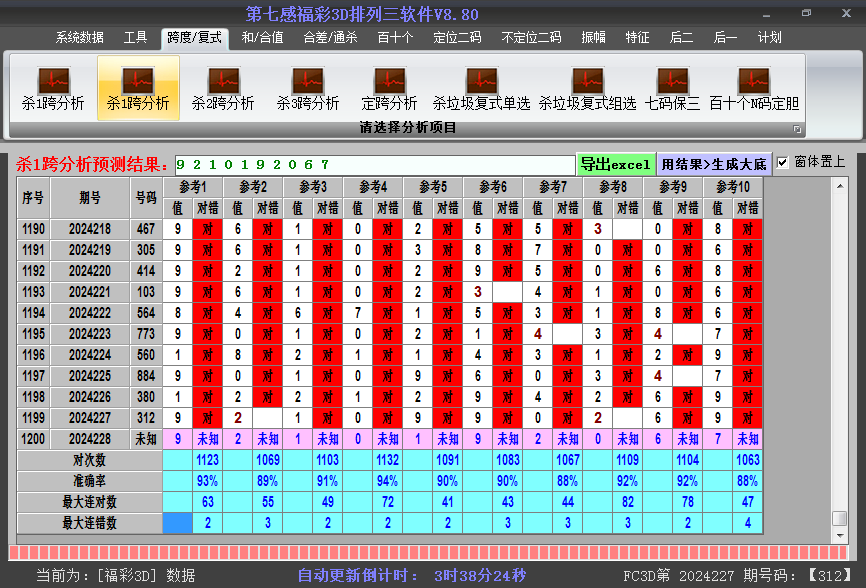Switch to the 振幅 tab

tap(594, 38)
